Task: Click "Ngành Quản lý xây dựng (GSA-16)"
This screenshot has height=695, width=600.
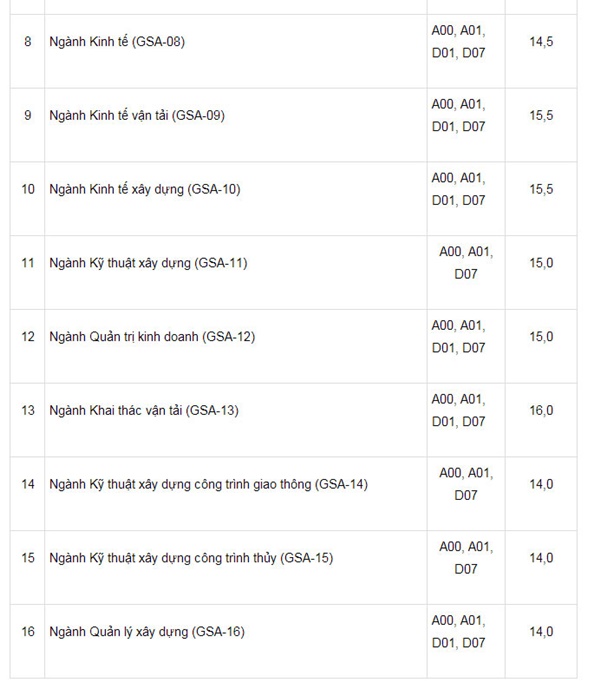Action: 147,632
